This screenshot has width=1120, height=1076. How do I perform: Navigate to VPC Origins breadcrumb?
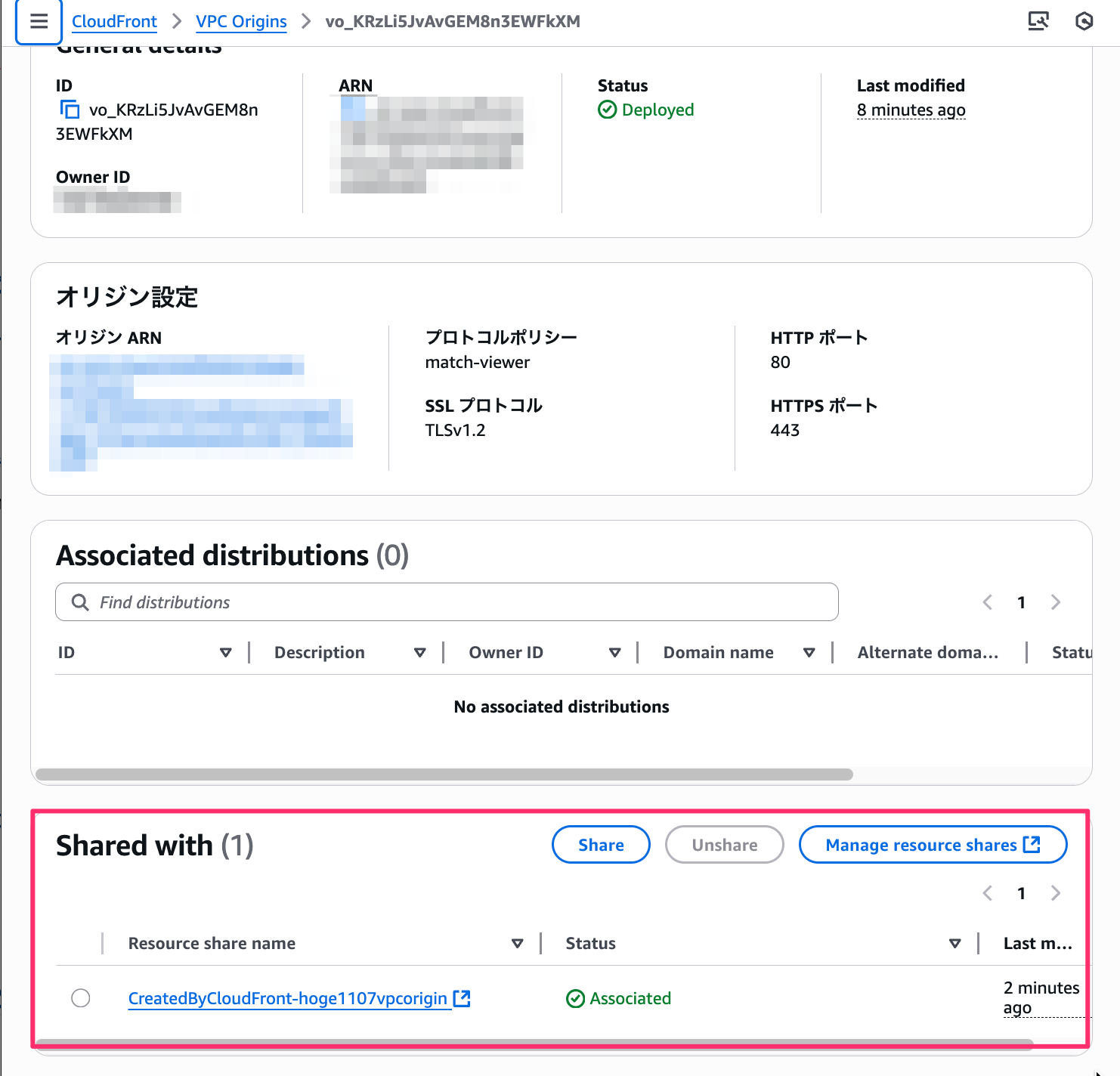pyautogui.click(x=241, y=22)
